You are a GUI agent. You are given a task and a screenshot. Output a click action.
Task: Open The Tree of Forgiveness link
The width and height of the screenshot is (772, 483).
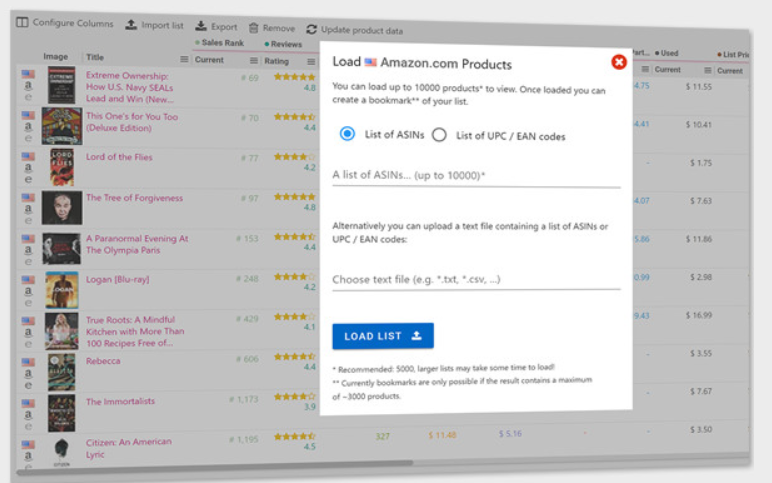134,198
